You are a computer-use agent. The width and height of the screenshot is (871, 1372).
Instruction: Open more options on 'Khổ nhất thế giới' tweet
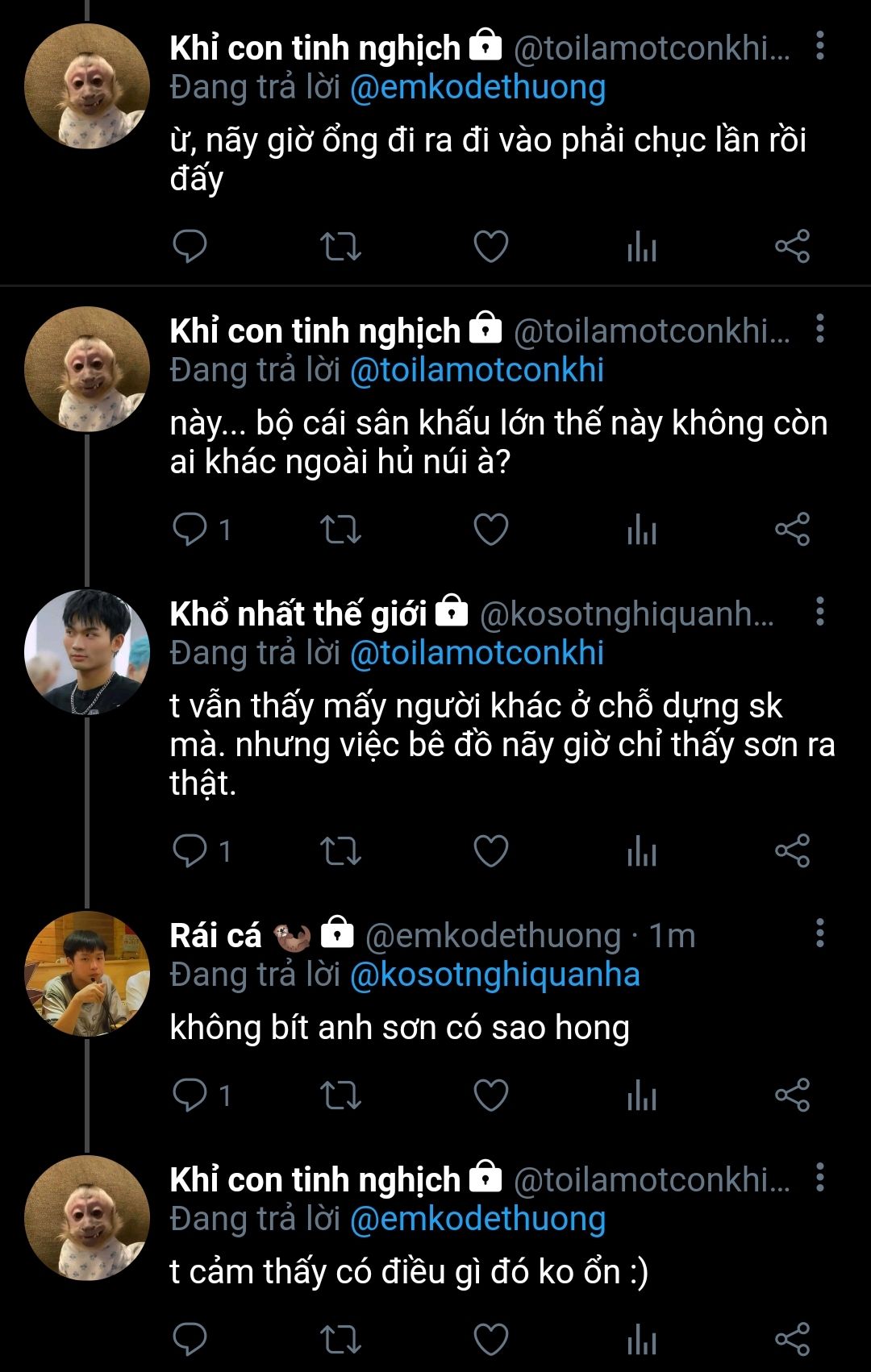(x=819, y=613)
